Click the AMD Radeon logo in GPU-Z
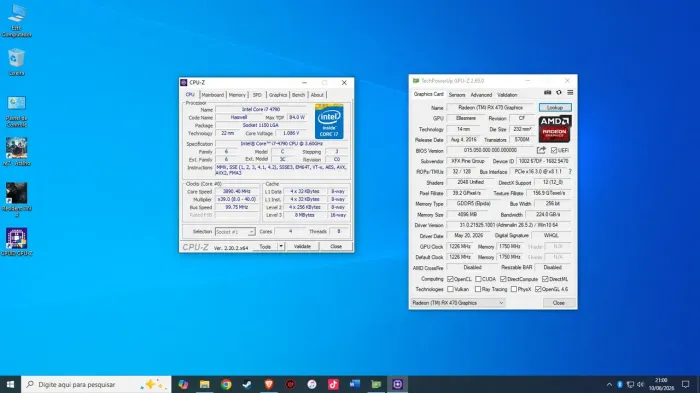The height and width of the screenshot is (393, 700). click(554, 129)
